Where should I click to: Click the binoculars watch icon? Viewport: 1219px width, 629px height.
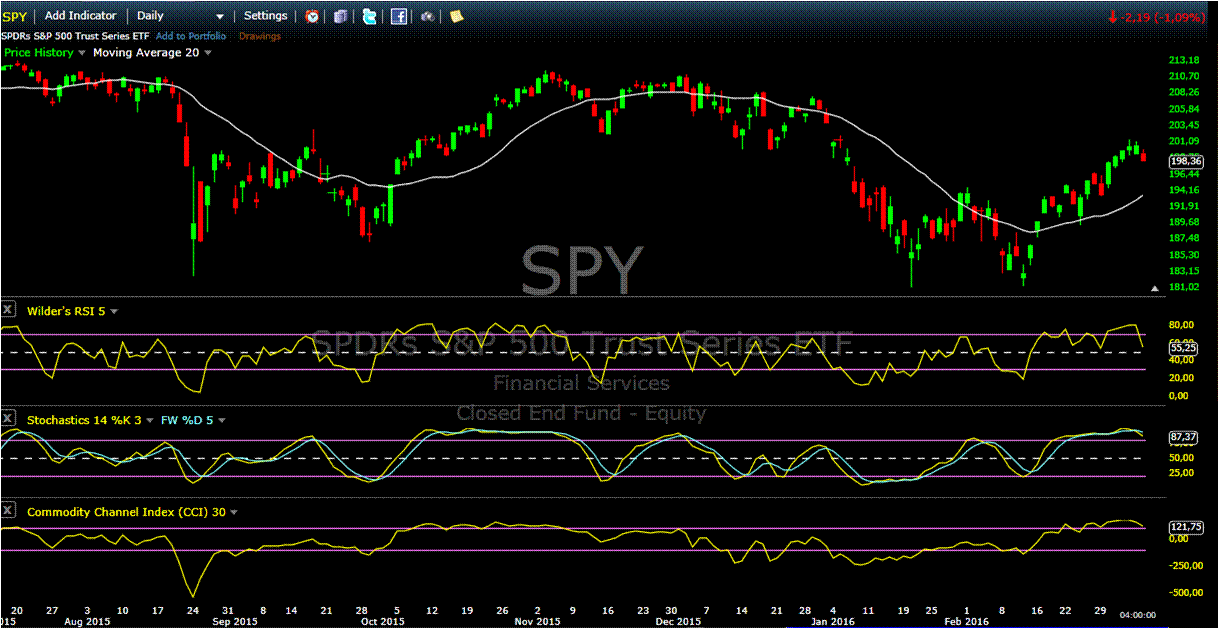427,16
